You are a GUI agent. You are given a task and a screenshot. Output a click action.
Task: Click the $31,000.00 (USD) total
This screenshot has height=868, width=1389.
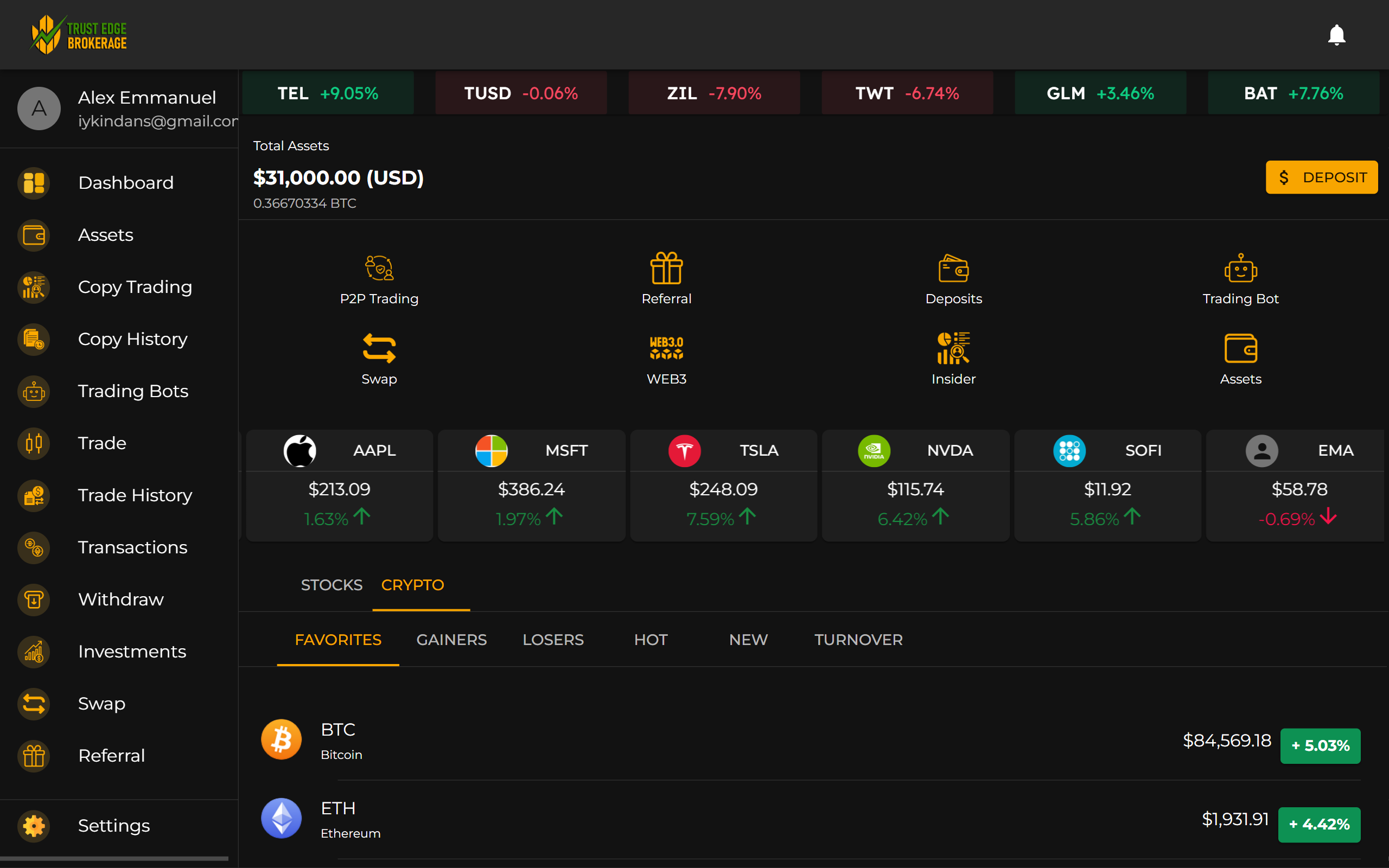339,178
